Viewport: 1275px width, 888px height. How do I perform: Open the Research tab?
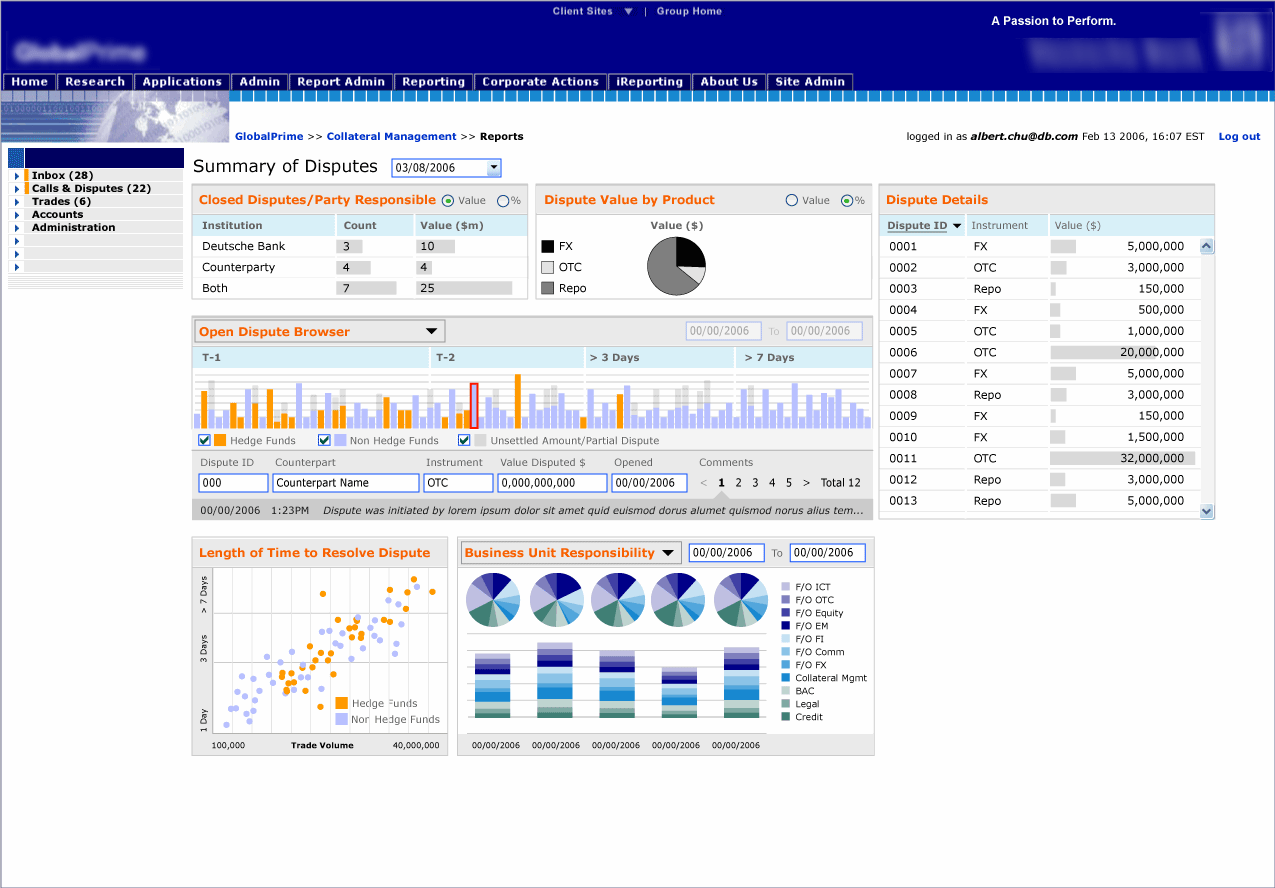(x=95, y=82)
